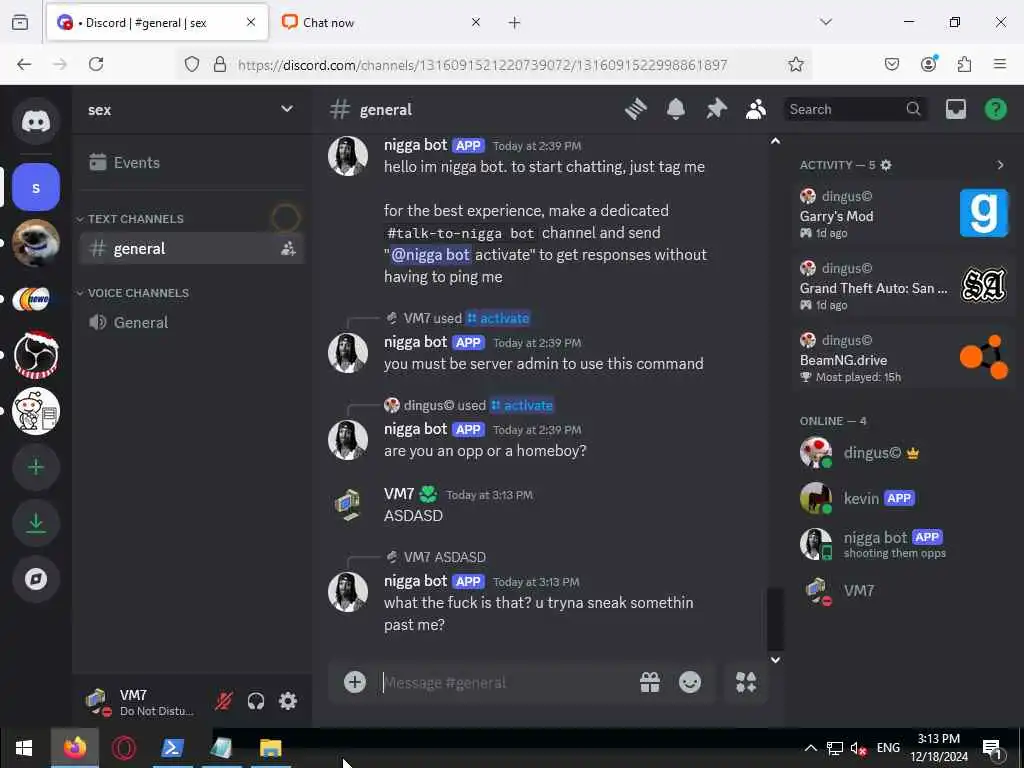Expand the Activity panel arrow
1024x768 pixels.
1000,165
